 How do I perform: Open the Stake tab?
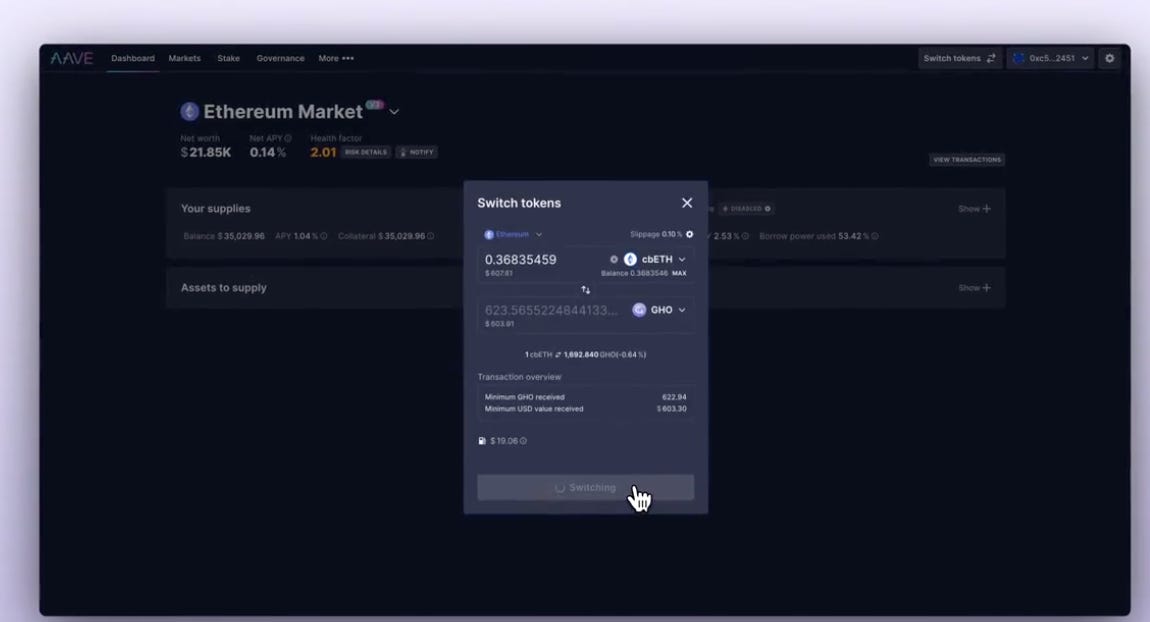coord(228,59)
